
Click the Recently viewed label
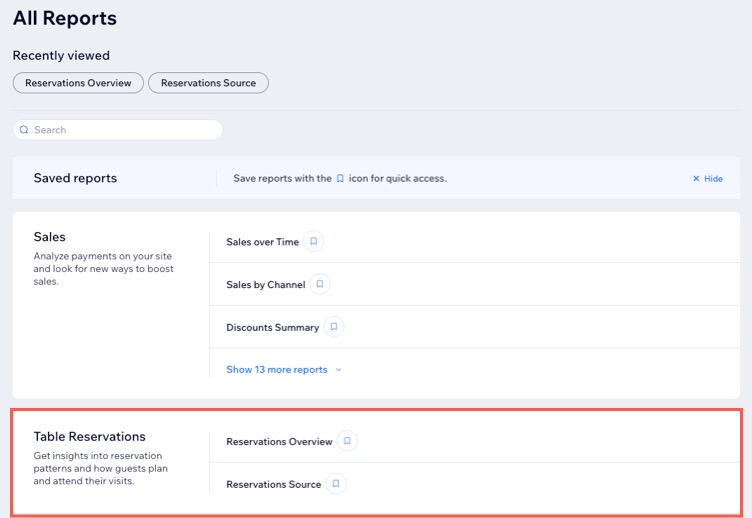click(x=61, y=56)
